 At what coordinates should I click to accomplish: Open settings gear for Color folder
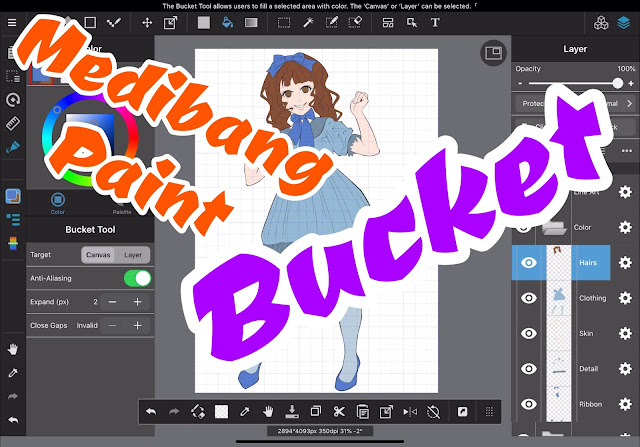coord(625,227)
